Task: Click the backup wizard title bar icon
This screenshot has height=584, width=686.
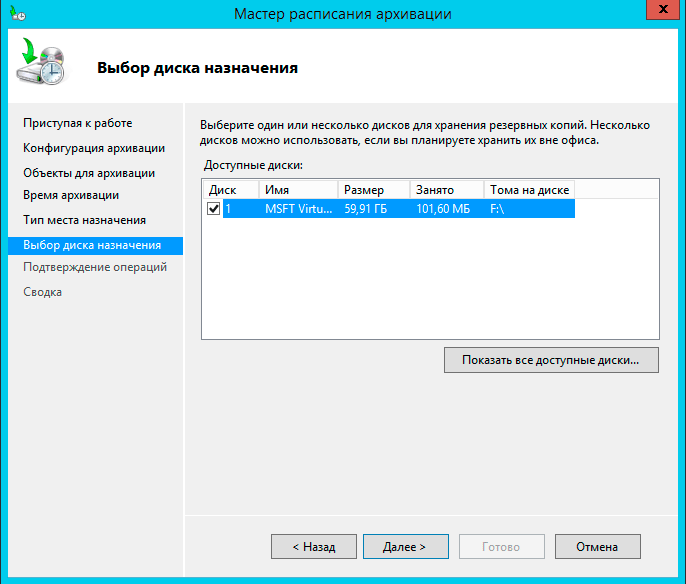Action: pos(18,14)
